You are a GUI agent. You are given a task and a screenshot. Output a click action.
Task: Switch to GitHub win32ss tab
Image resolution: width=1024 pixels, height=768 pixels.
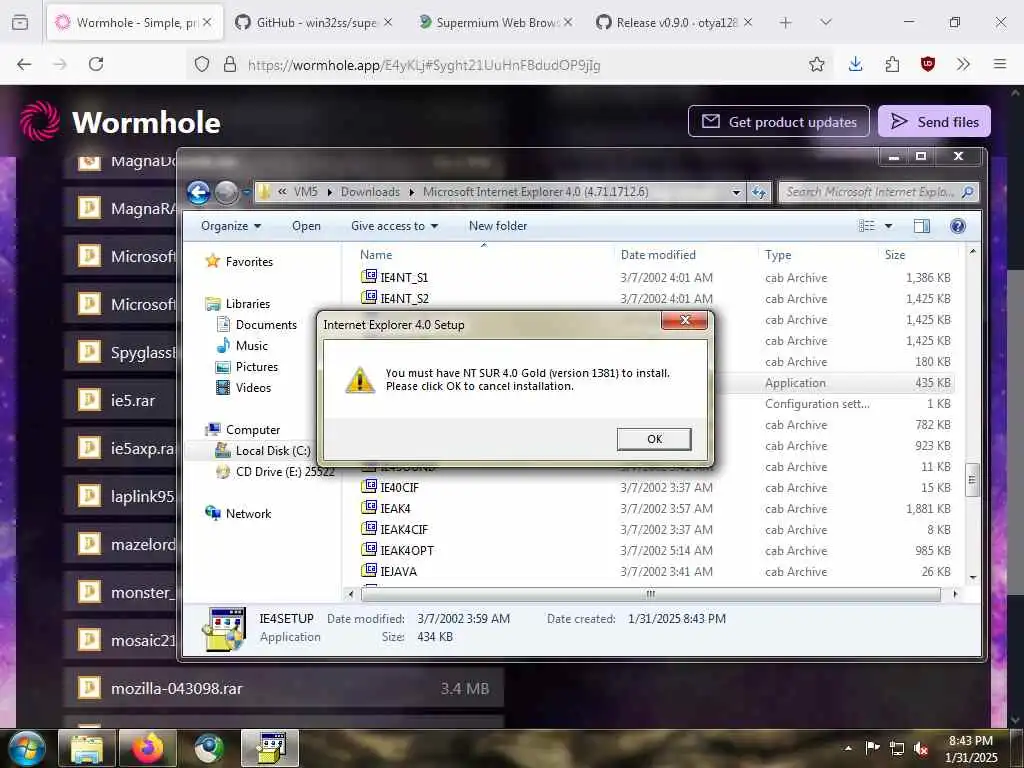pyautogui.click(x=315, y=23)
